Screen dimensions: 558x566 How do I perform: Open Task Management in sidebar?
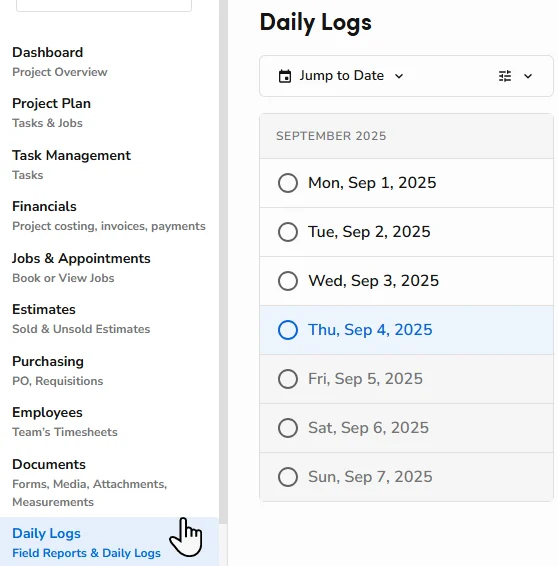point(71,156)
